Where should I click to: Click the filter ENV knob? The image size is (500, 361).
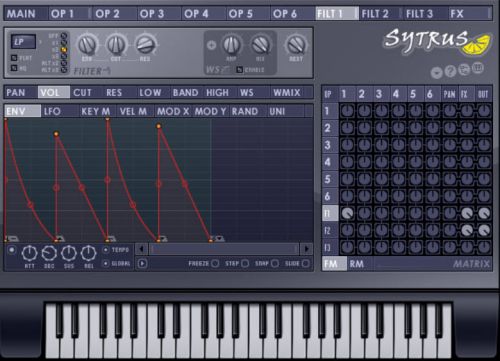pos(87,45)
